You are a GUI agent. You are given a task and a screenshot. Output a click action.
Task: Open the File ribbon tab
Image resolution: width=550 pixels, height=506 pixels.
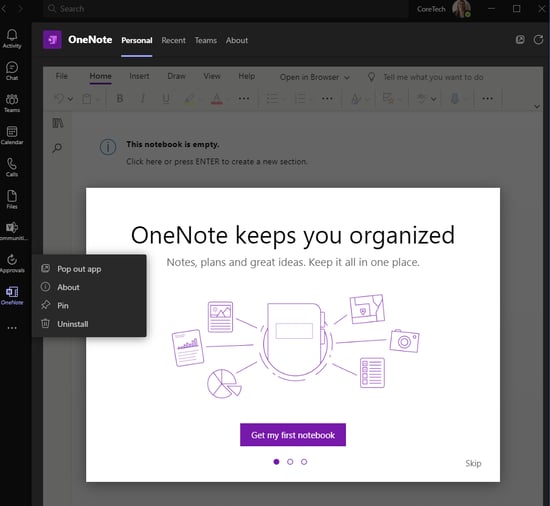(x=62, y=76)
